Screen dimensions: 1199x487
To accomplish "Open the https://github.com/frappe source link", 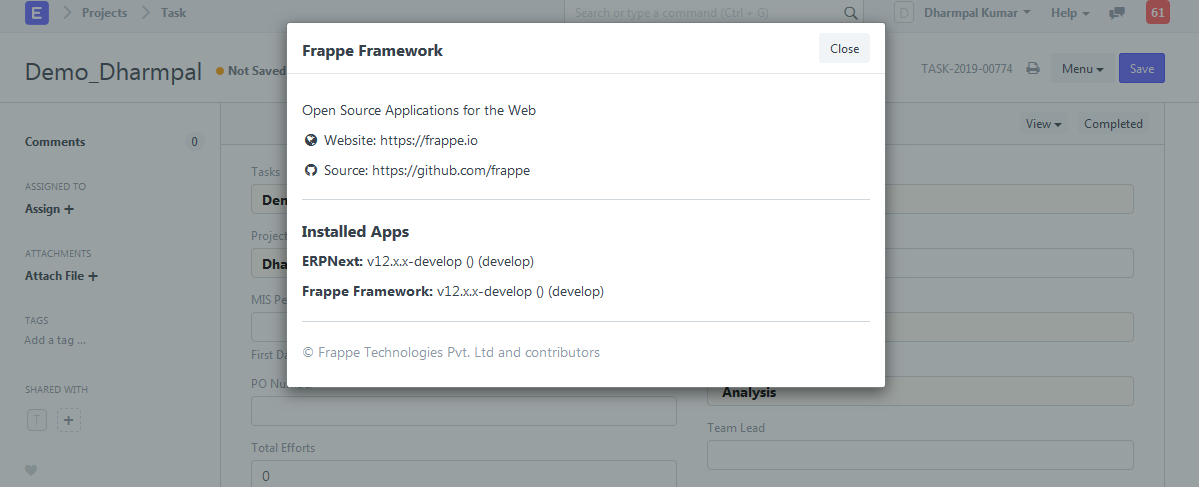I will 451,170.
